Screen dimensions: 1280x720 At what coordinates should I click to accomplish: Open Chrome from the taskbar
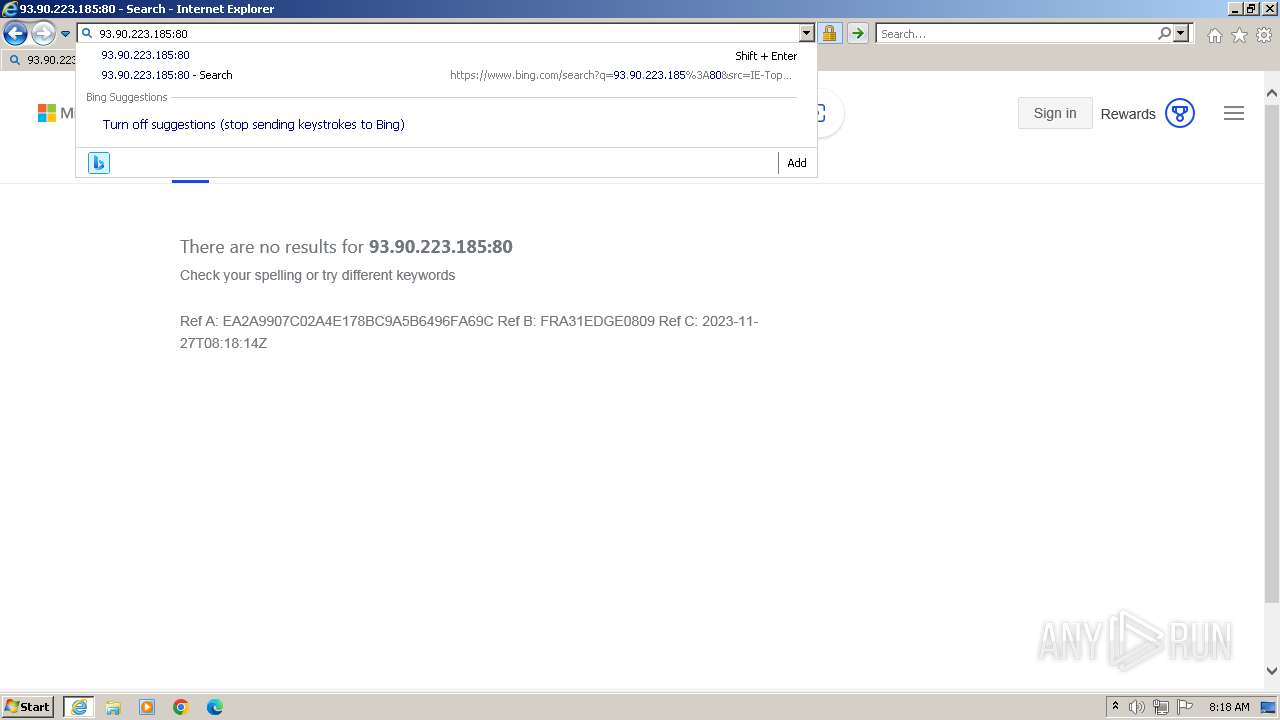pos(181,707)
